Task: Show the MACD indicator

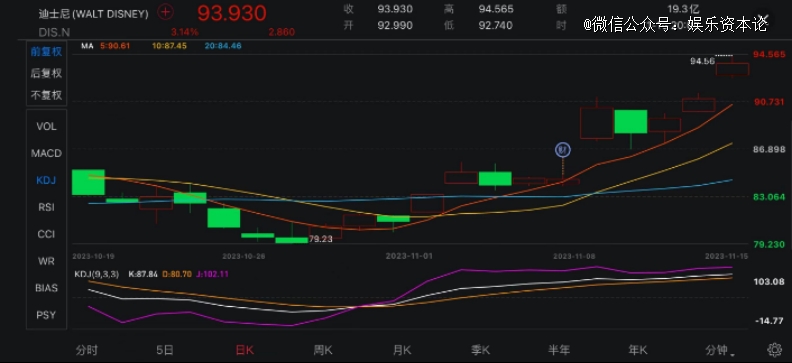Action: [46, 153]
